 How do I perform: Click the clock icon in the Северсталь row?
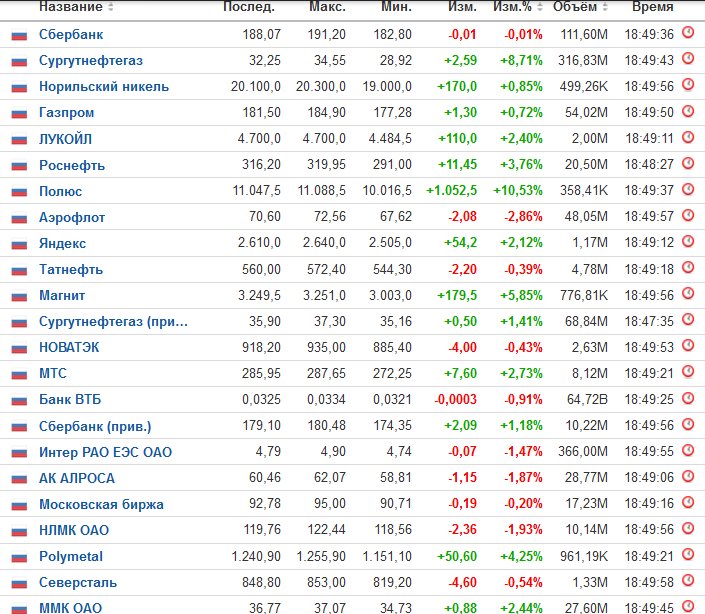coord(688,580)
